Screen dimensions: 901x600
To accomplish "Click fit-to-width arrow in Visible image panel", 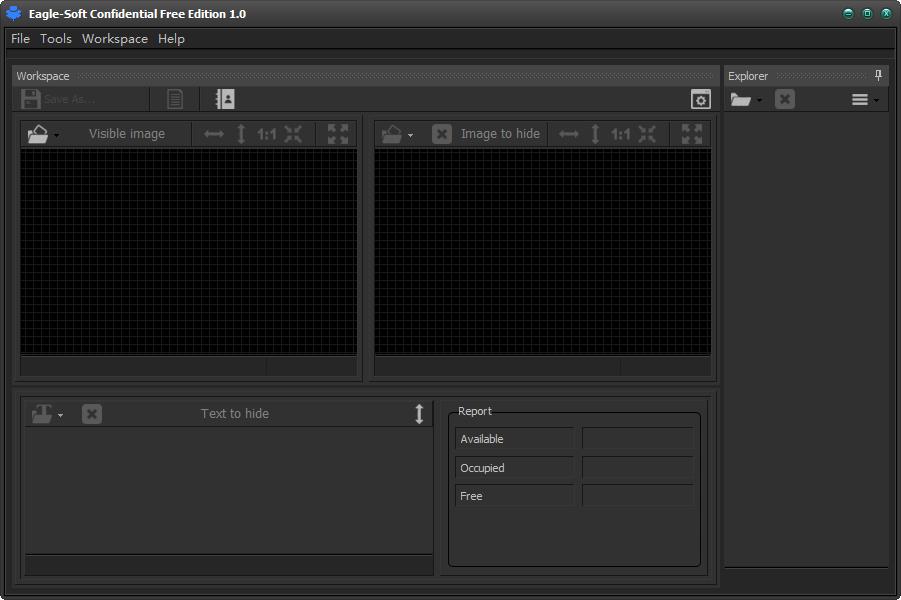I will [214, 134].
